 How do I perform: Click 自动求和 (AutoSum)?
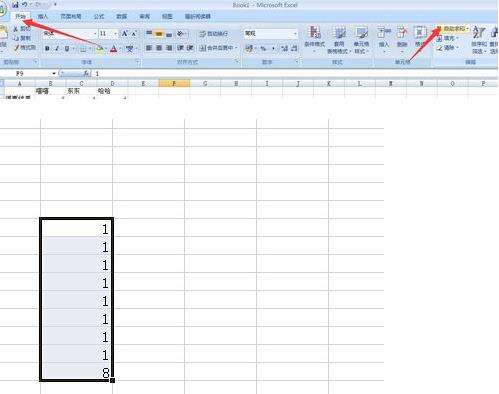click(452, 29)
